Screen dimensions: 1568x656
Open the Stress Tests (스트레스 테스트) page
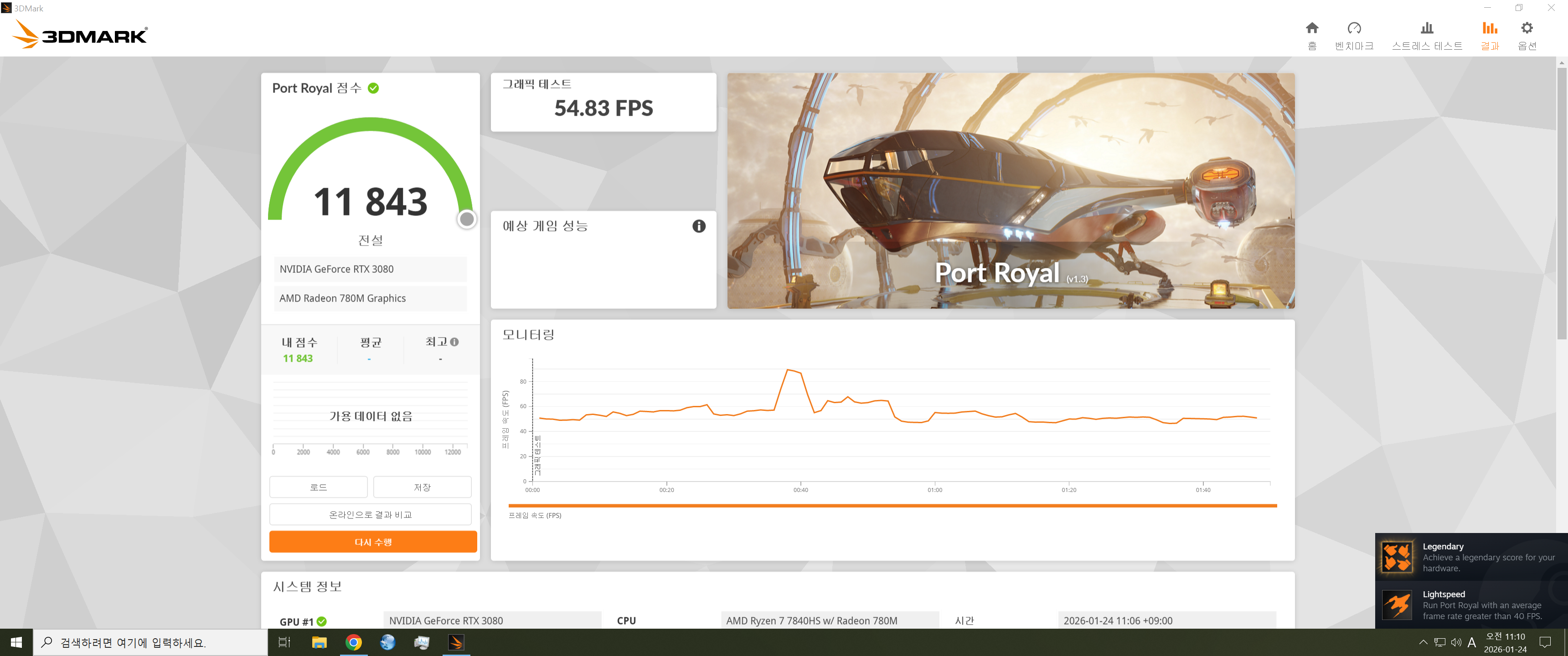coord(1426,35)
